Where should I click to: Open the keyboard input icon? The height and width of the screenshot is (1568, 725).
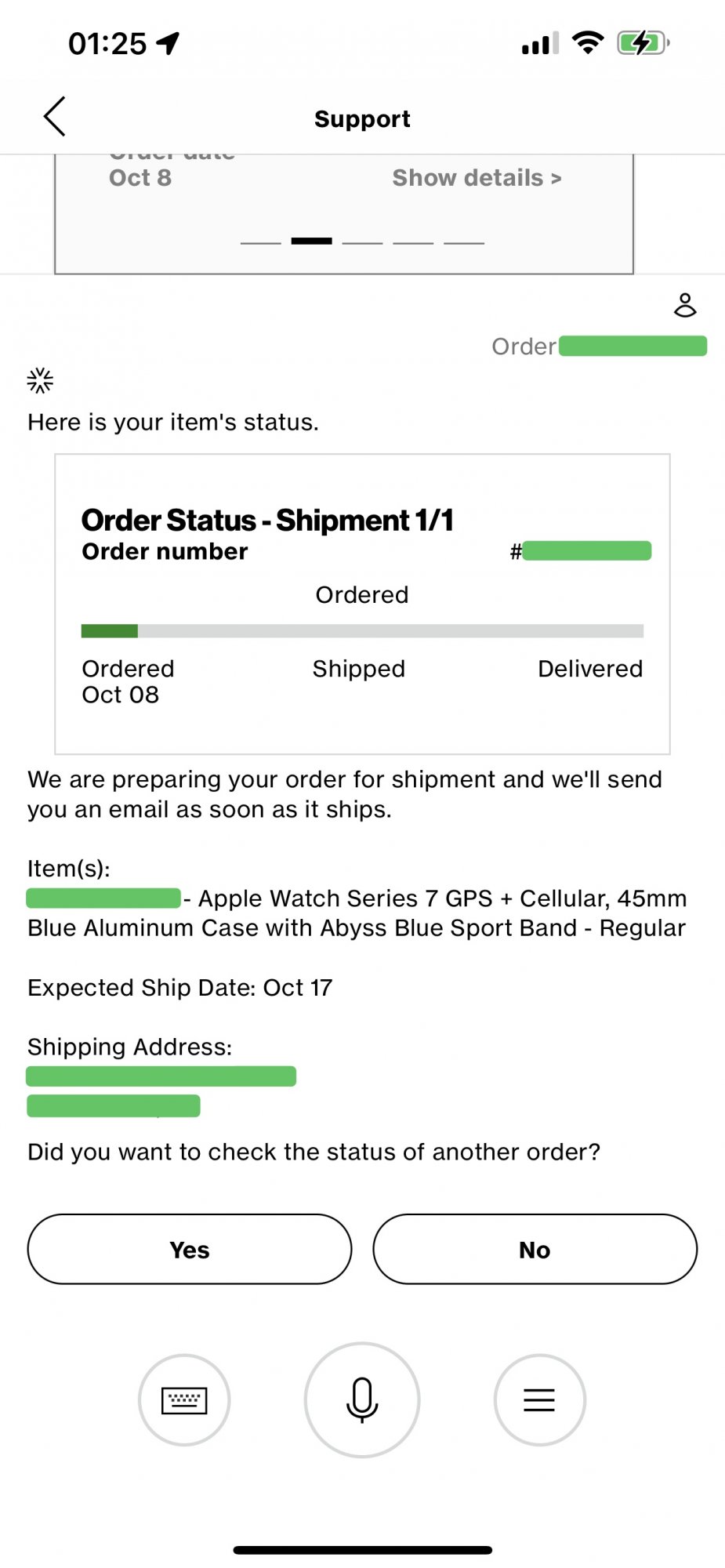[184, 1399]
